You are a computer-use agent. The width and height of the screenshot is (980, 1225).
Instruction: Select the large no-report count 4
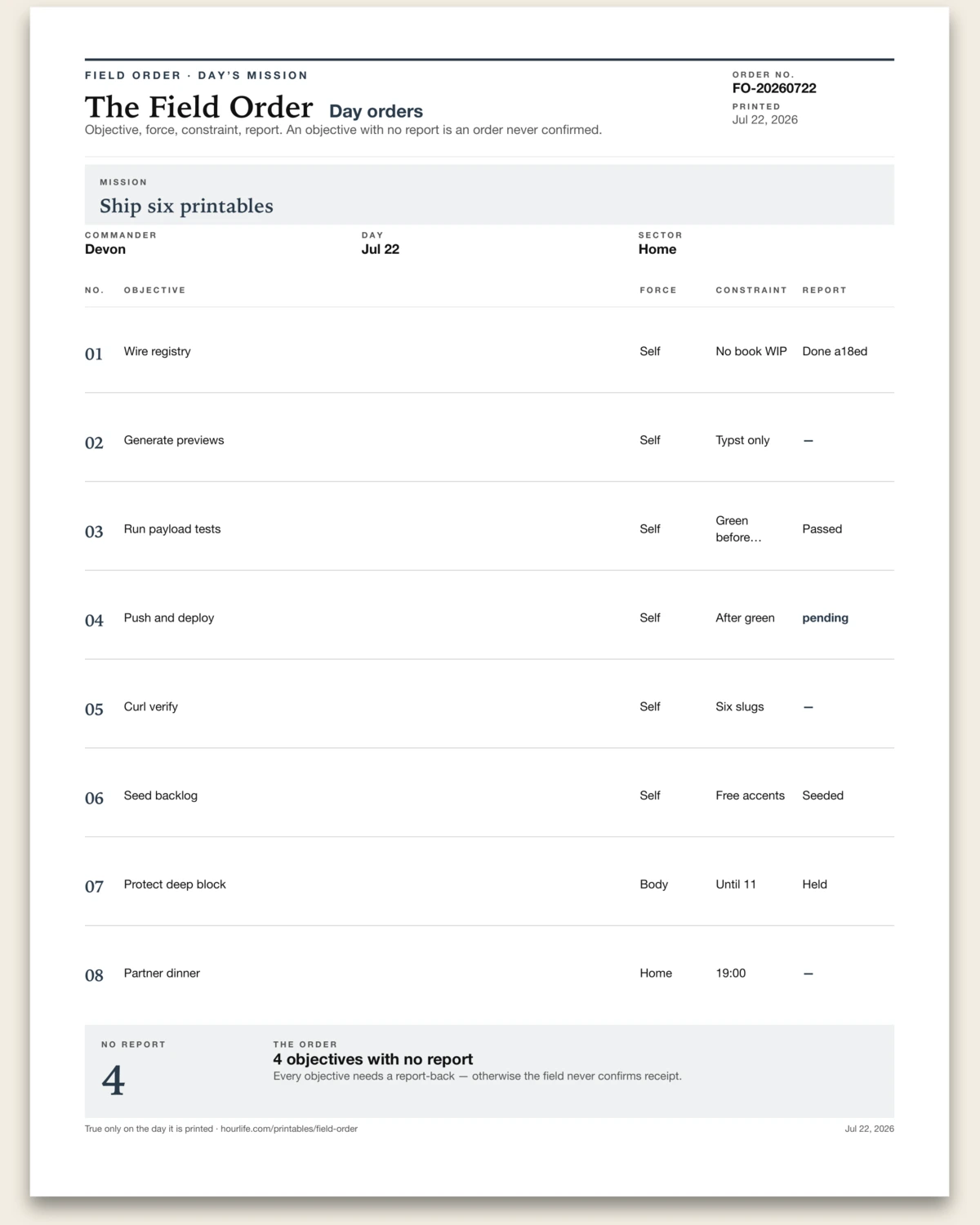pos(114,1080)
